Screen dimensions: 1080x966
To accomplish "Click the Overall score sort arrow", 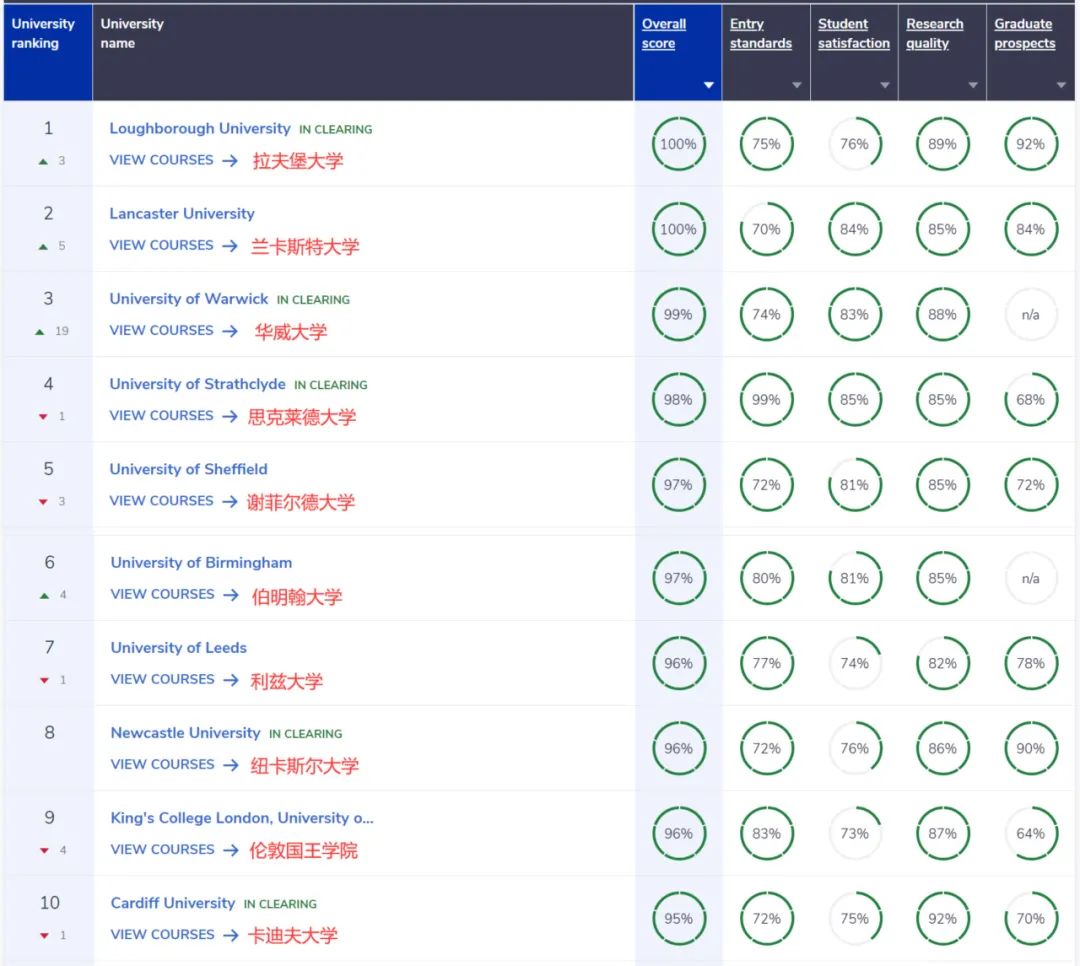I will (x=708, y=85).
